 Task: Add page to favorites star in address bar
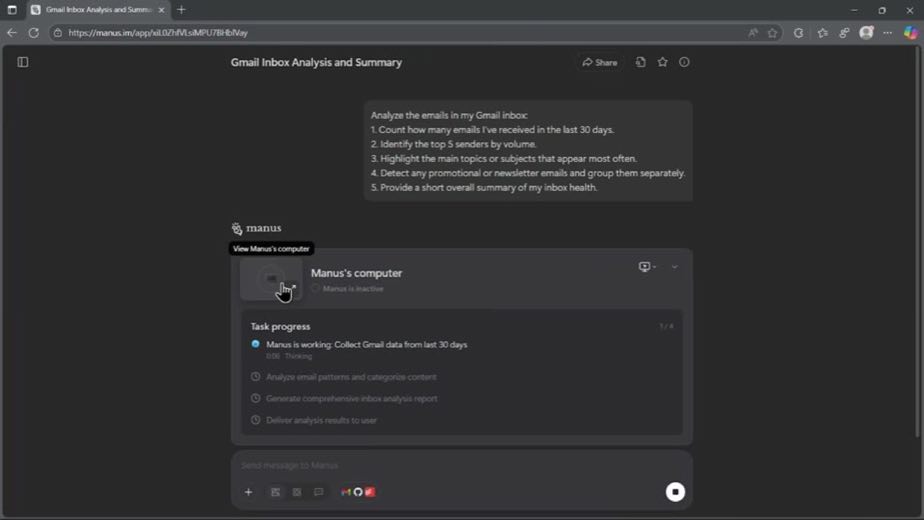[773, 33]
